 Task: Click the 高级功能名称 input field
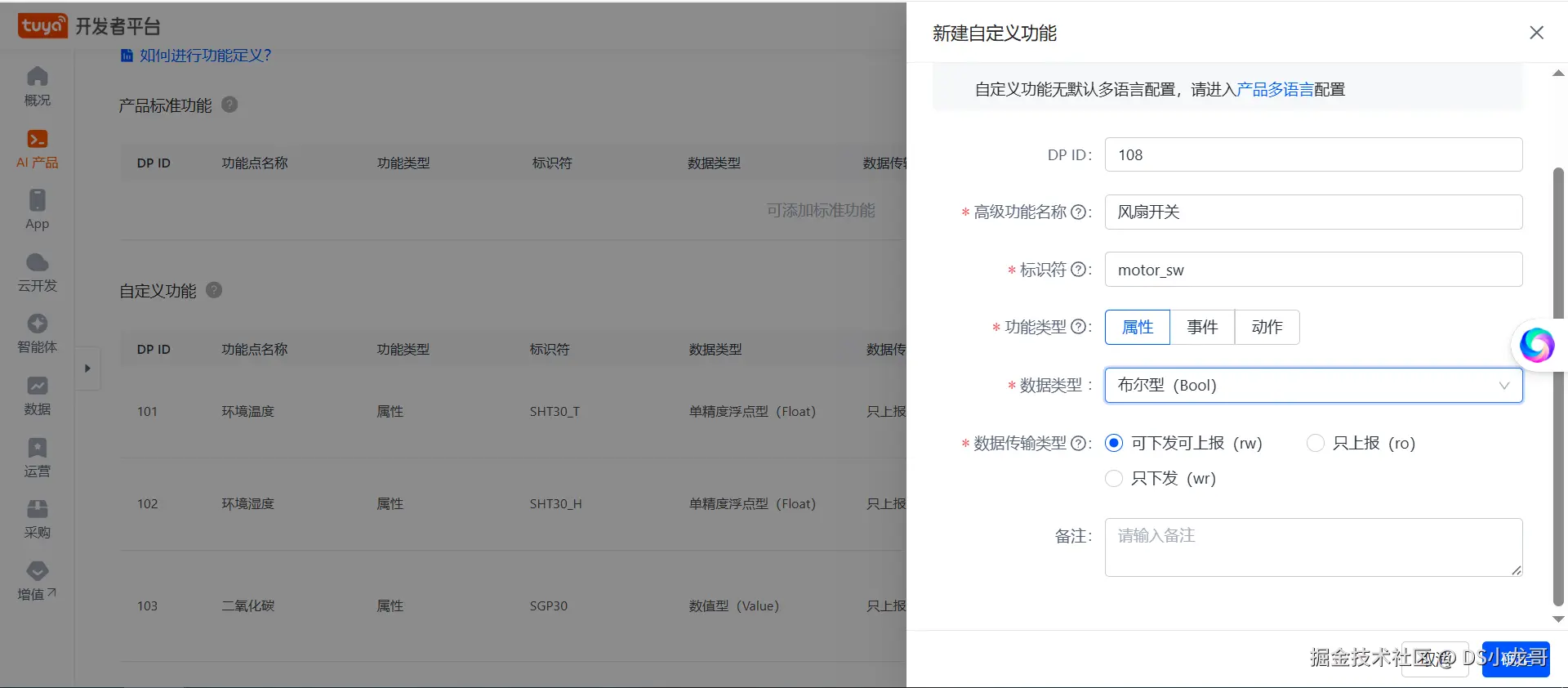pos(1313,212)
